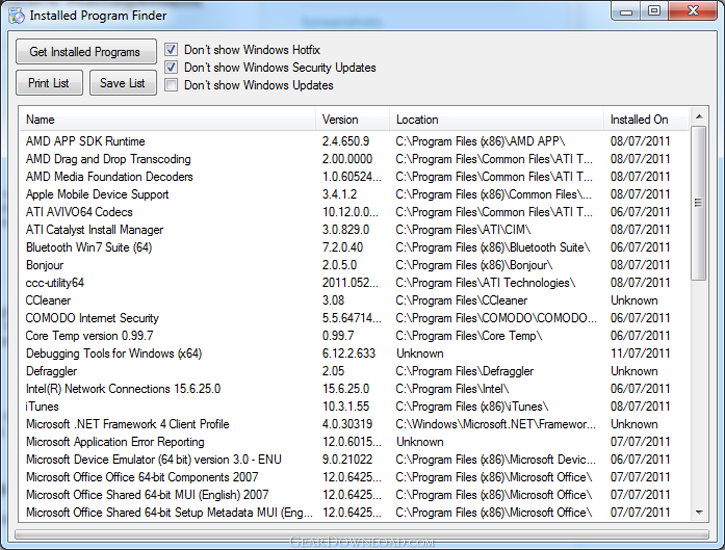
Task: Click the 11/07/2011 install date
Action: [x=640, y=354]
